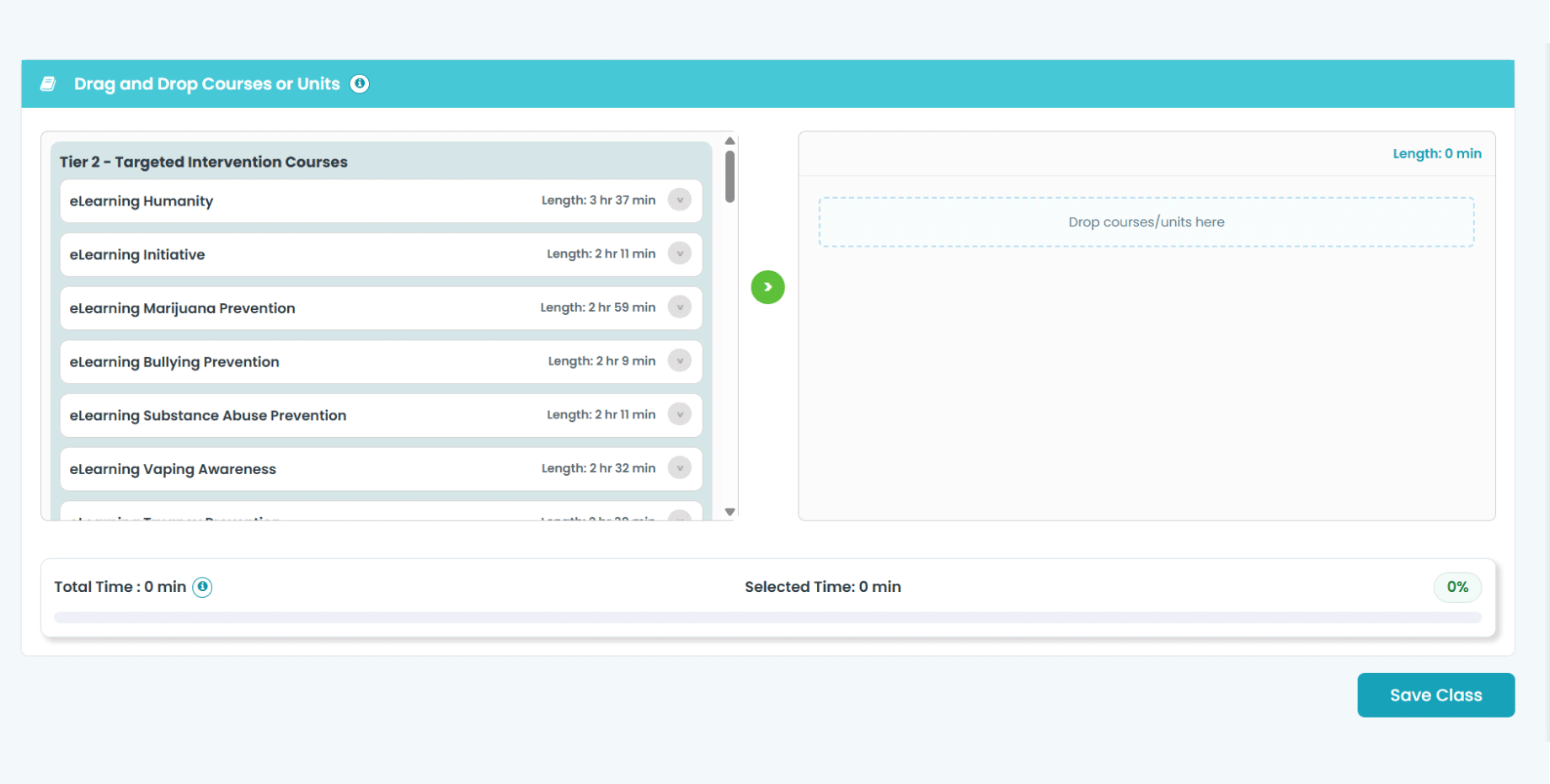Expand eLearning Substance Abuse Prevention units
The image size is (1550, 784).
click(x=680, y=414)
